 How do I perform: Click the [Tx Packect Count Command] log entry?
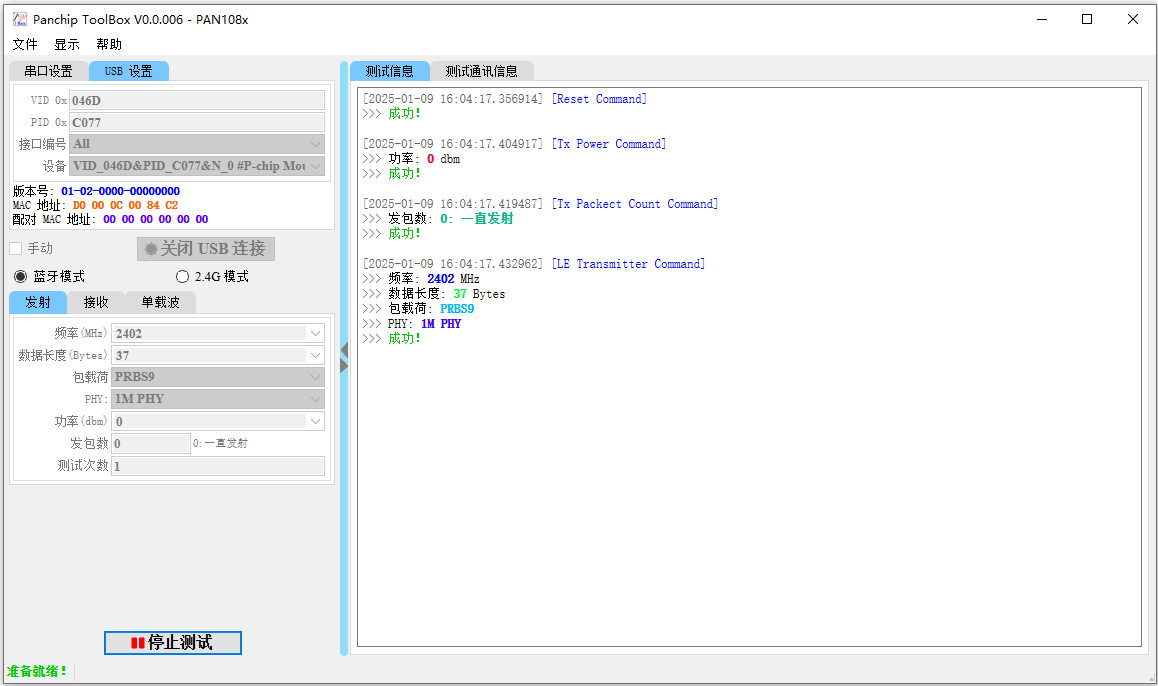(634, 204)
